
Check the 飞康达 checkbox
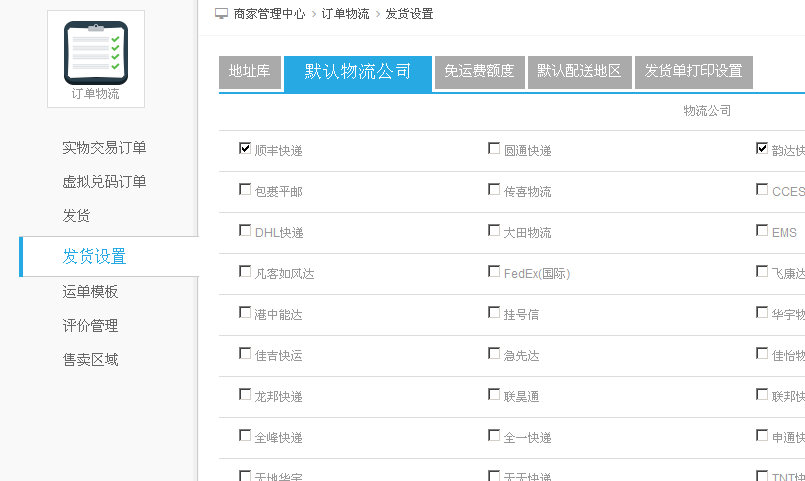(x=762, y=272)
